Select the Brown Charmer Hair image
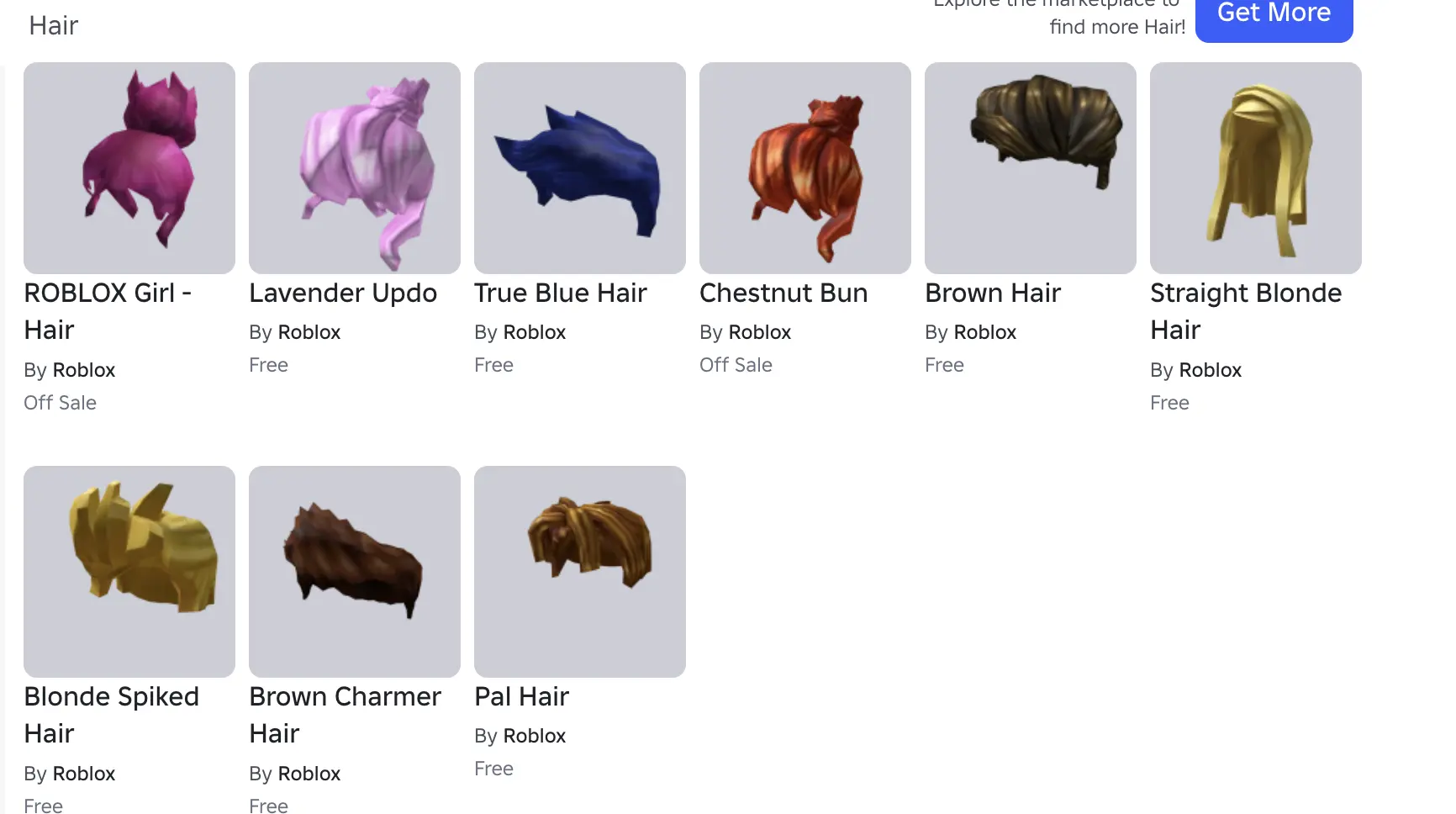Image resolution: width=1456 pixels, height=814 pixels. [x=355, y=572]
